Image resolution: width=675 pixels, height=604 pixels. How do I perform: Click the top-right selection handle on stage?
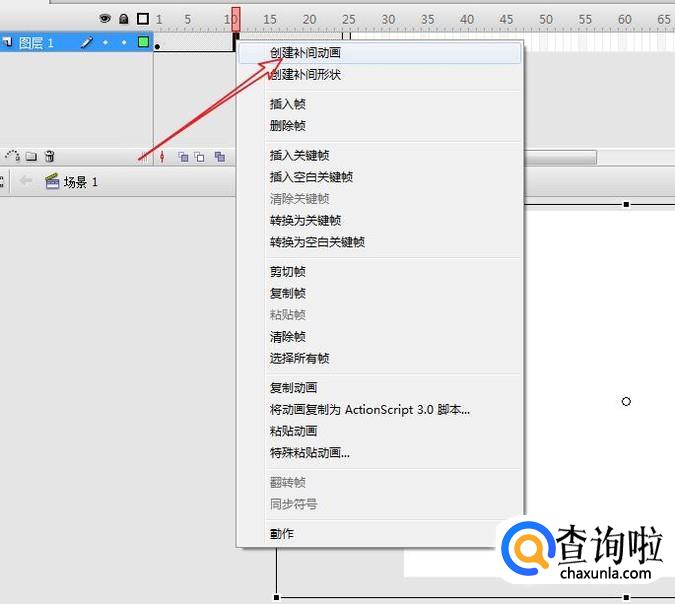tap(626, 204)
